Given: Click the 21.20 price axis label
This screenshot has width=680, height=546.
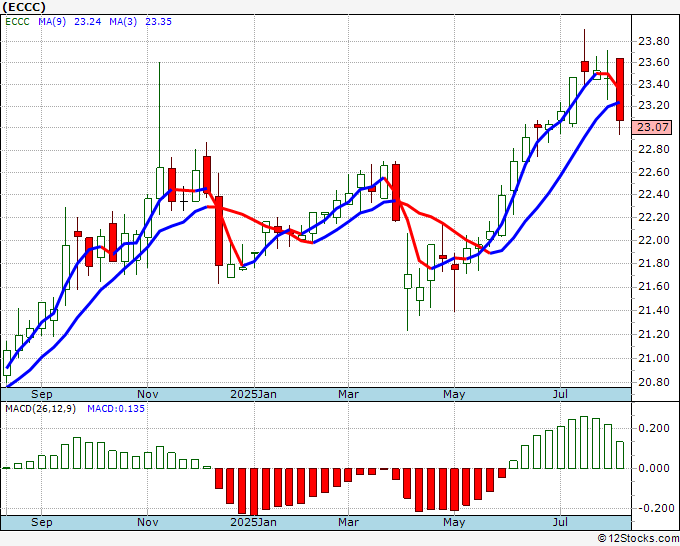Looking at the screenshot, I should click(654, 334).
